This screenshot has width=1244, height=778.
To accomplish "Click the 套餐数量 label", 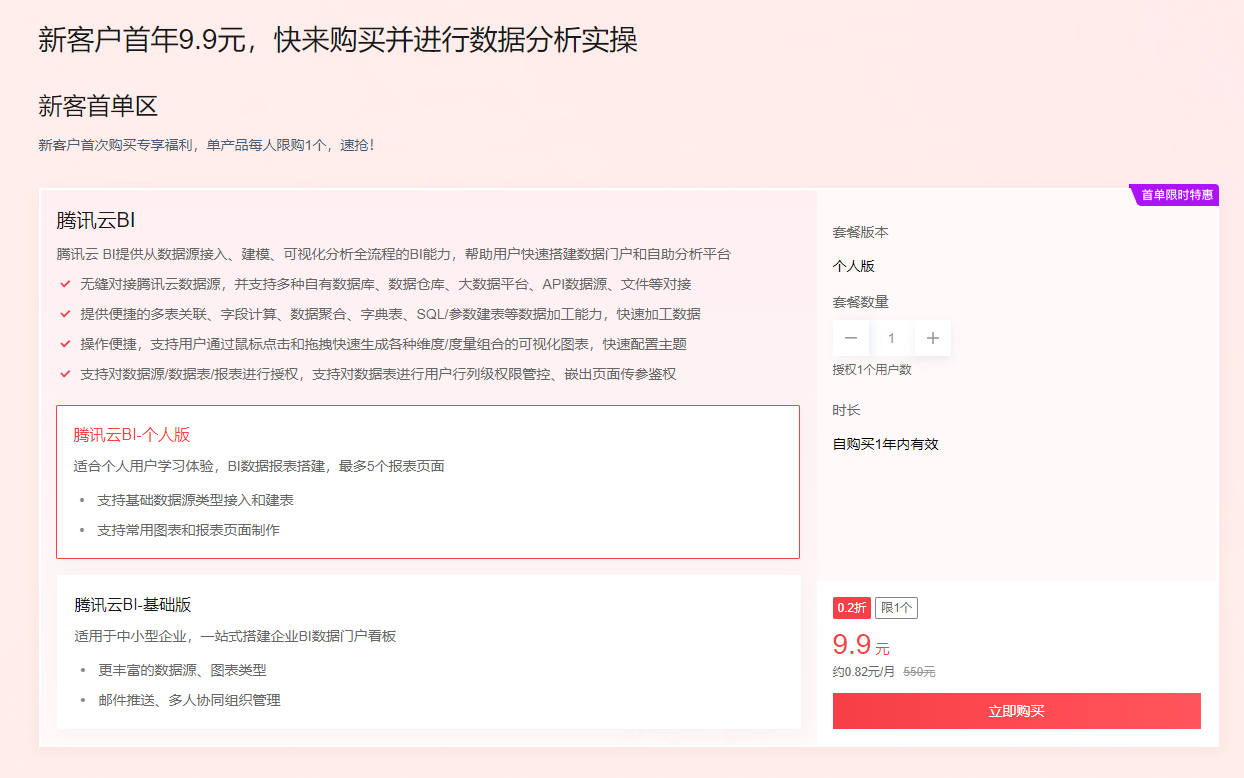I will (861, 302).
